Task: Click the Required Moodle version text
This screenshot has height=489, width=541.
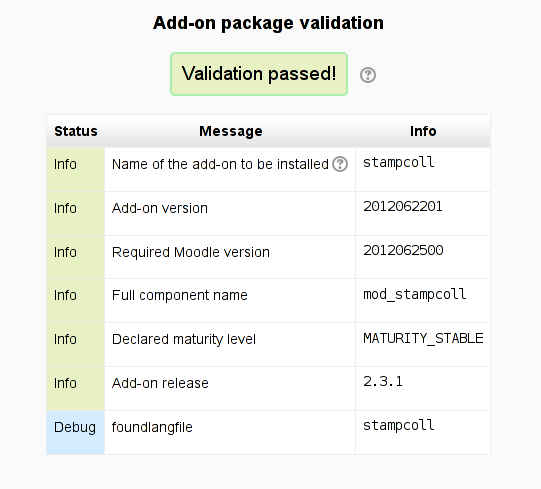Action: 191,252
